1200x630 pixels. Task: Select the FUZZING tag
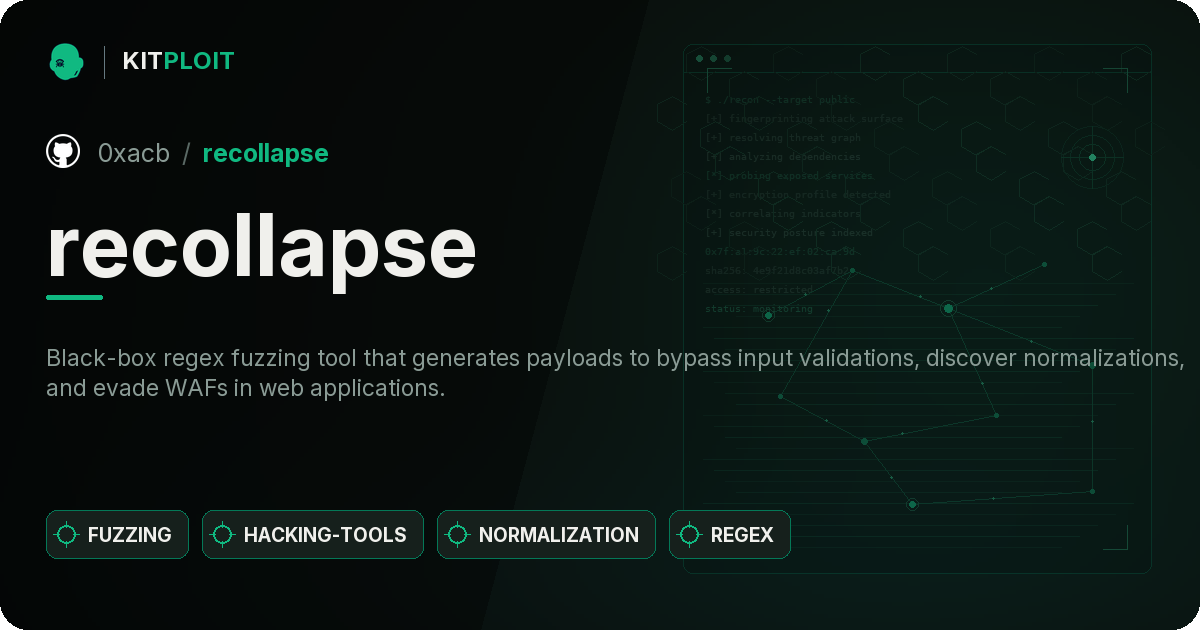coord(117,534)
